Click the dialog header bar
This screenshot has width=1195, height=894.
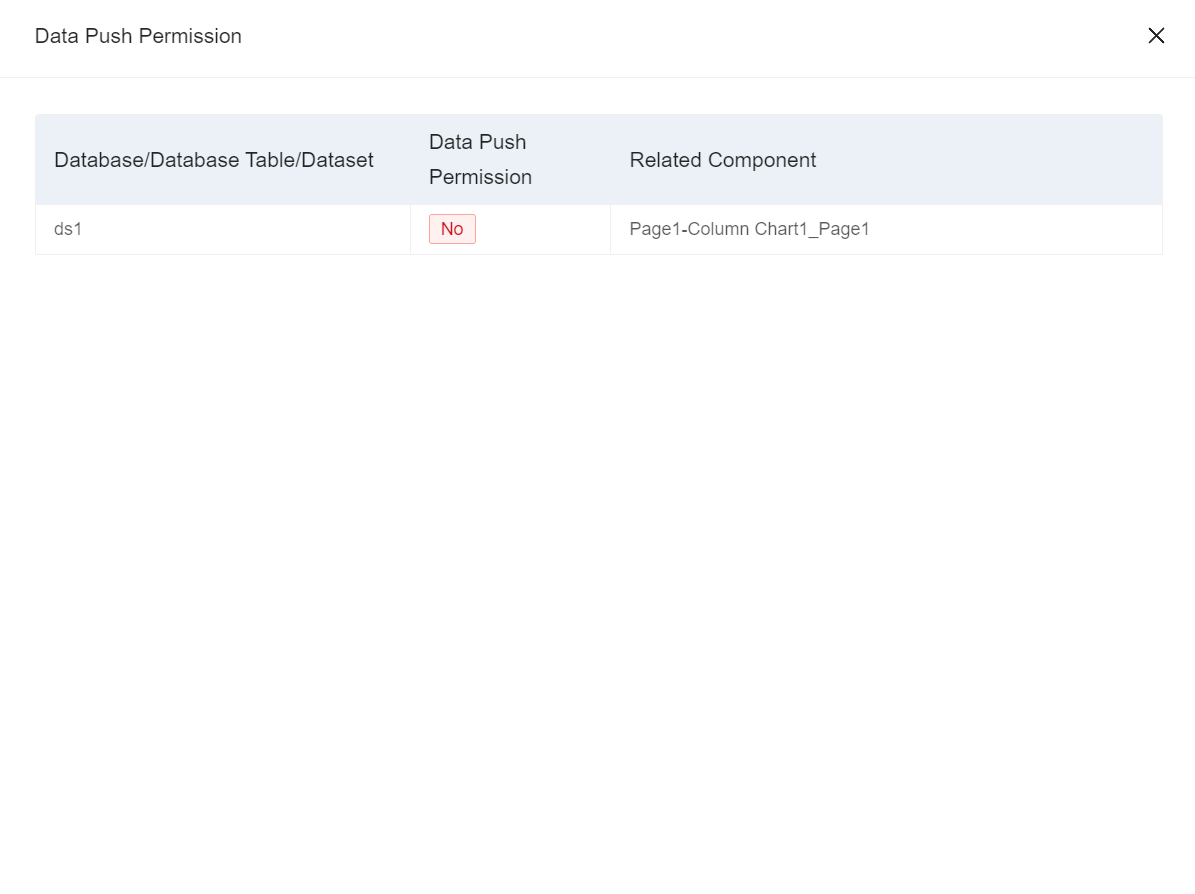tap(598, 36)
